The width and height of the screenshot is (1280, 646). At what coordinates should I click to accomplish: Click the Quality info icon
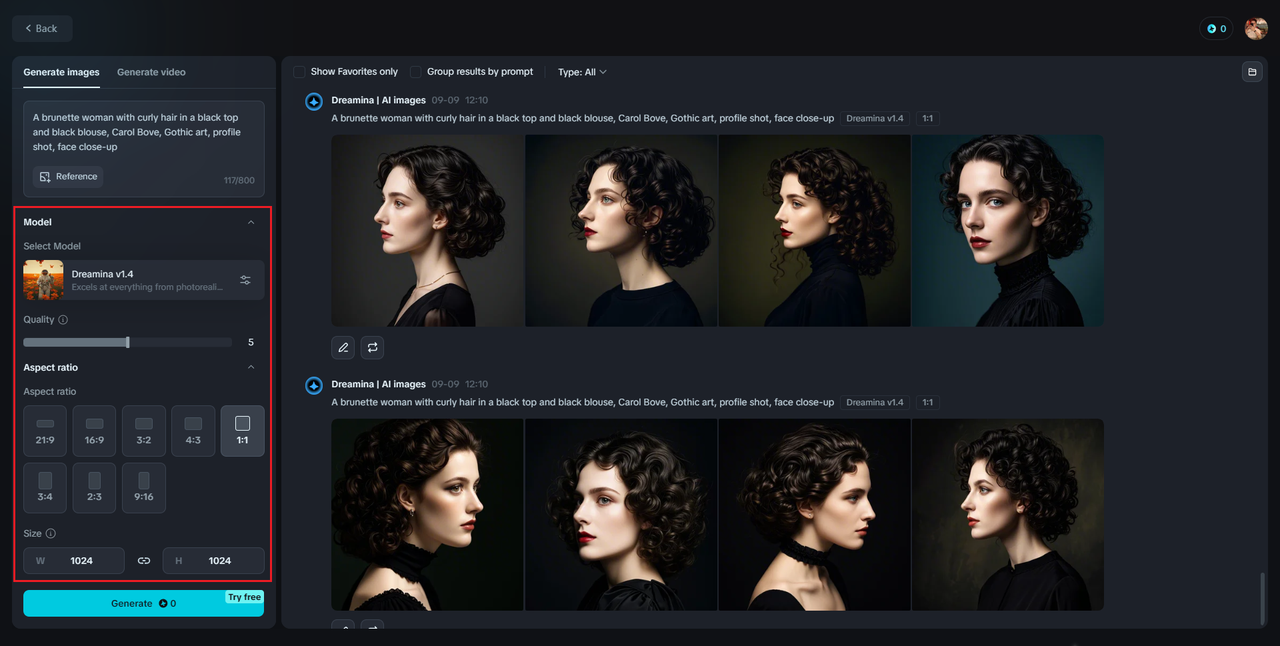pos(63,320)
